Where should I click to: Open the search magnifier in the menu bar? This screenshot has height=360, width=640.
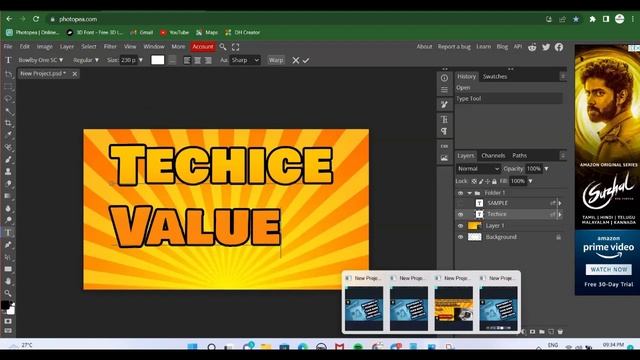click(223, 47)
